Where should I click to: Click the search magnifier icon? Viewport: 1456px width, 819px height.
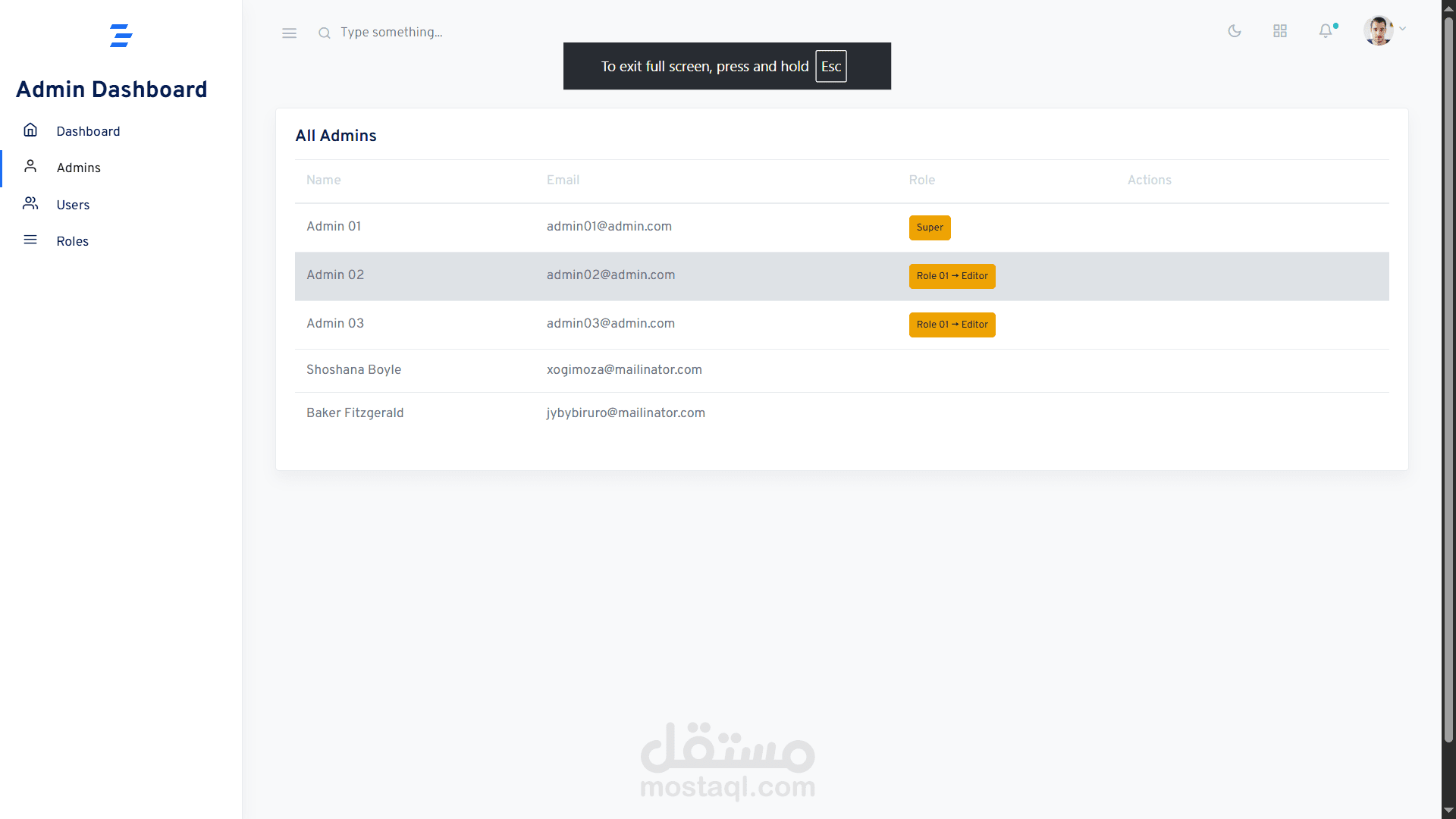coord(325,33)
